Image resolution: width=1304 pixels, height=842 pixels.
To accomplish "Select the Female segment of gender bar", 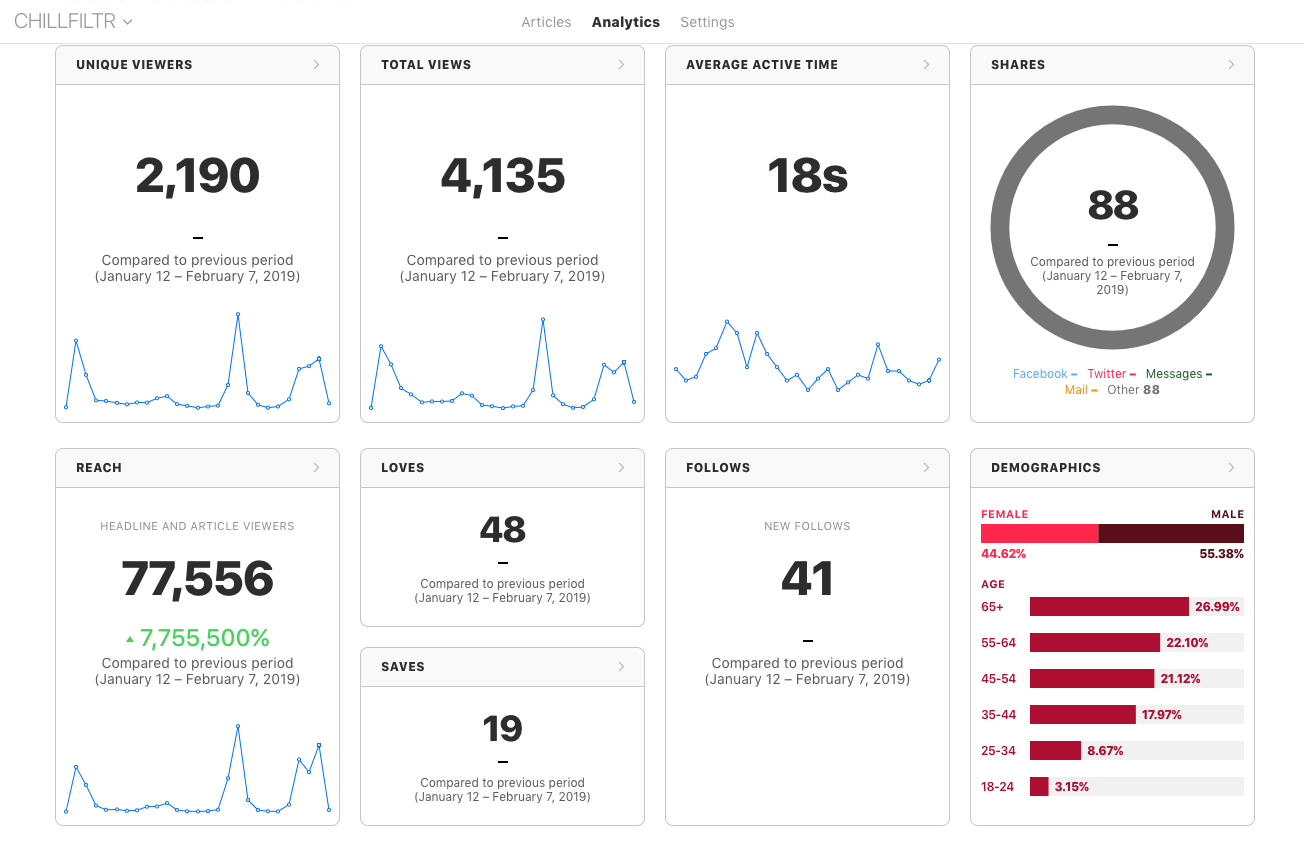I will tap(1039, 534).
